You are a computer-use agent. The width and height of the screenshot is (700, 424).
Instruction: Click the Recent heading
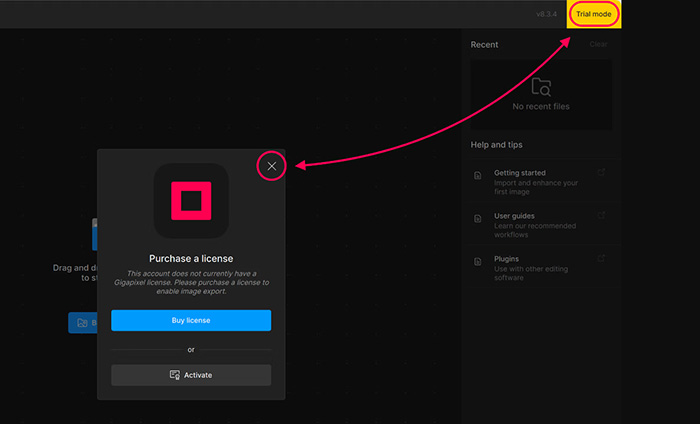[484, 45]
